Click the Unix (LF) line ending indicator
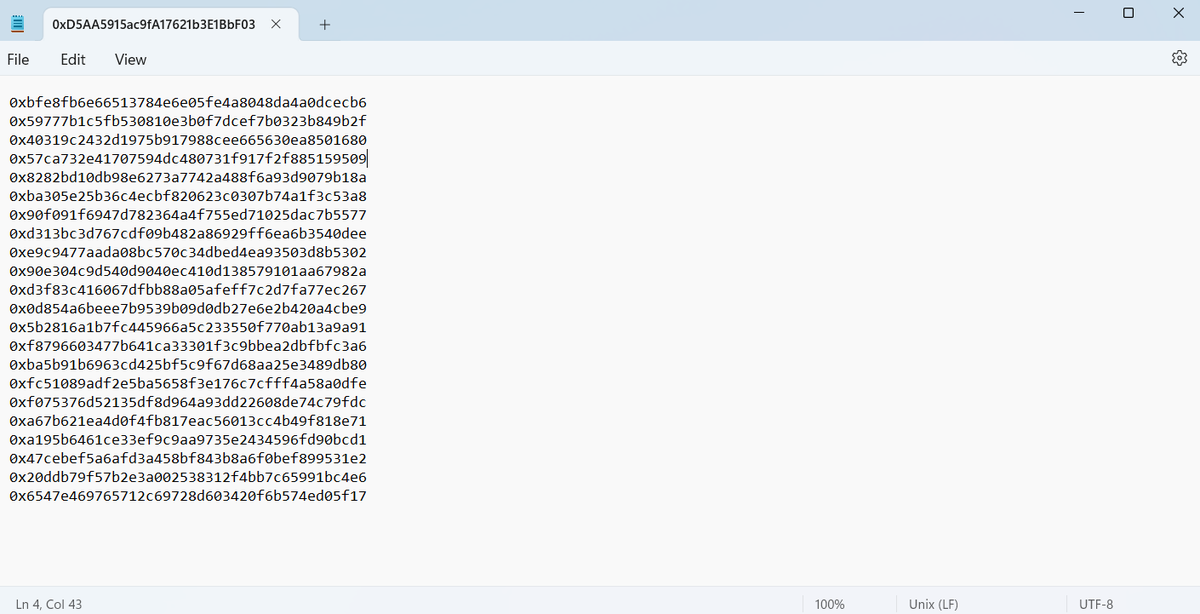This screenshot has width=1200, height=614. click(x=934, y=604)
